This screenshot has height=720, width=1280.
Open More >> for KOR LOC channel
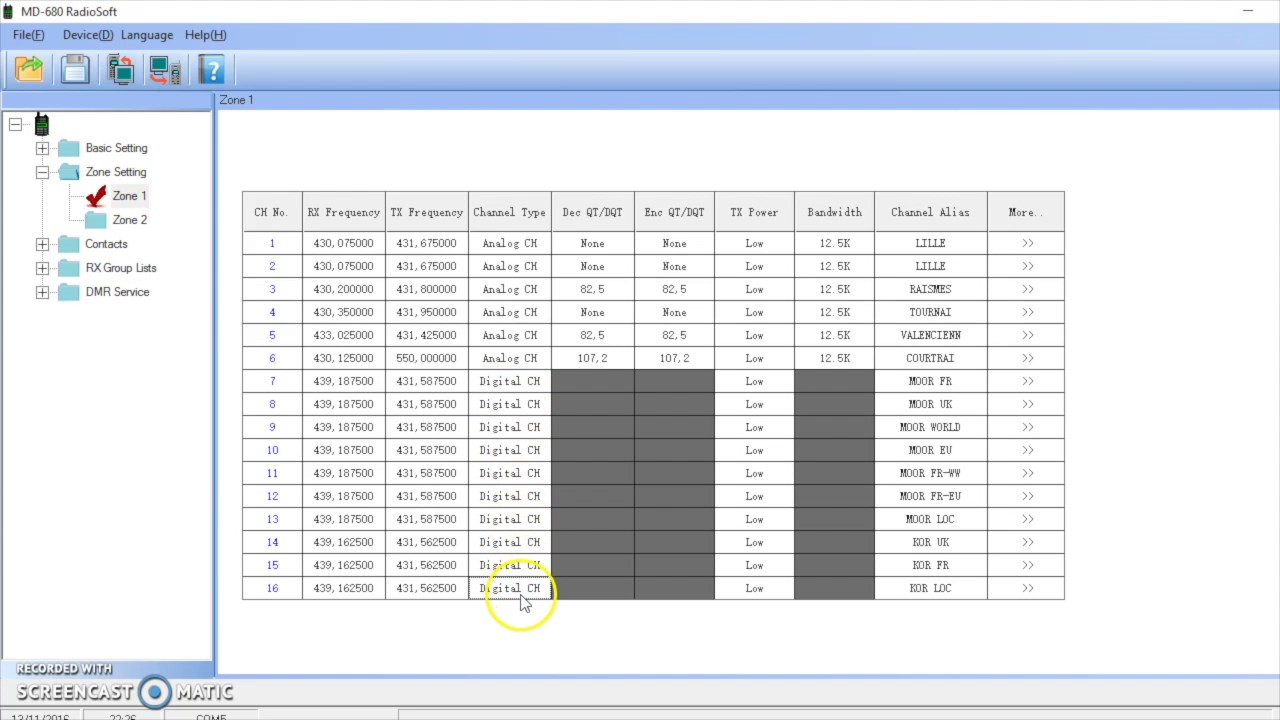click(1026, 588)
